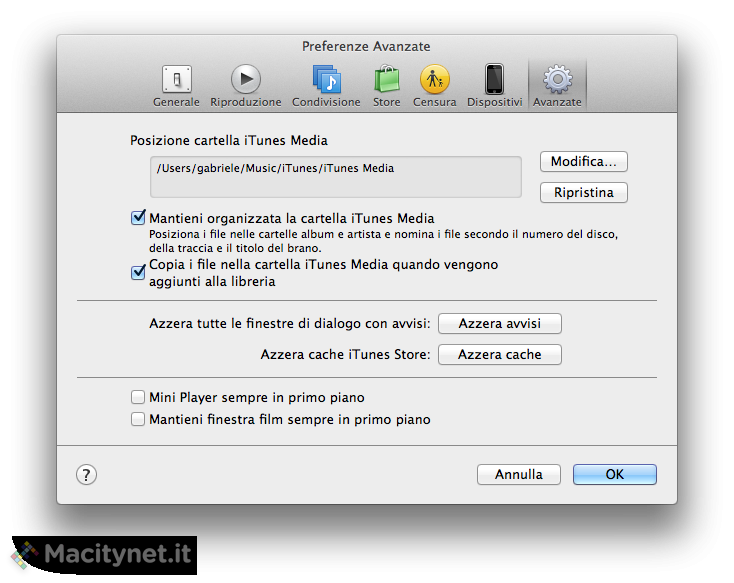Click the Ripristina button
The image size is (734, 583).
584,192
